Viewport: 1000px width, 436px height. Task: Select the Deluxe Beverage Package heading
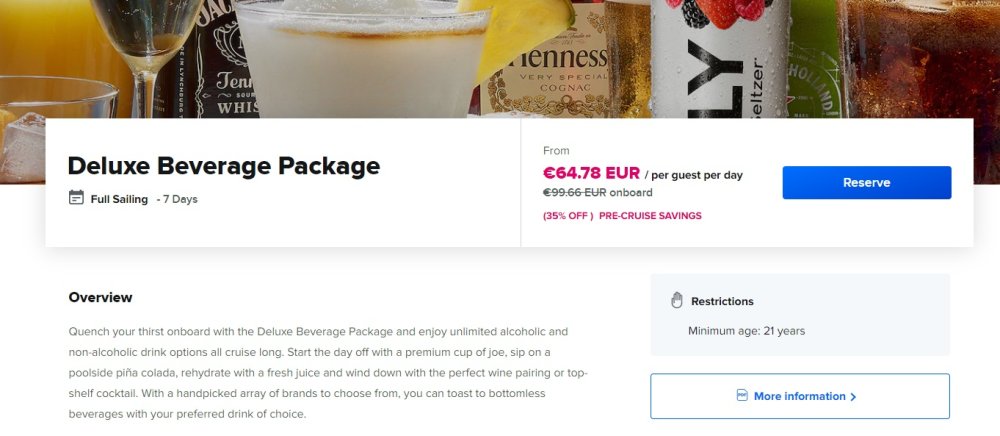[x=224, y=166]
